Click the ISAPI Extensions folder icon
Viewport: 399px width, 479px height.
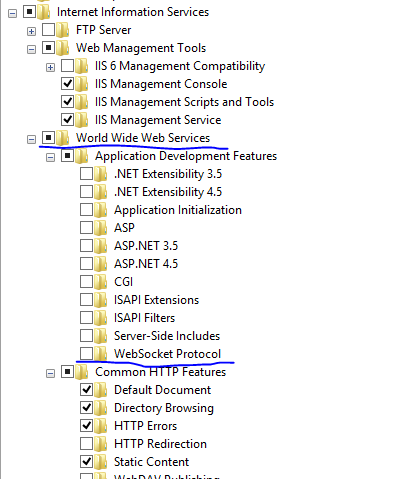101,300
